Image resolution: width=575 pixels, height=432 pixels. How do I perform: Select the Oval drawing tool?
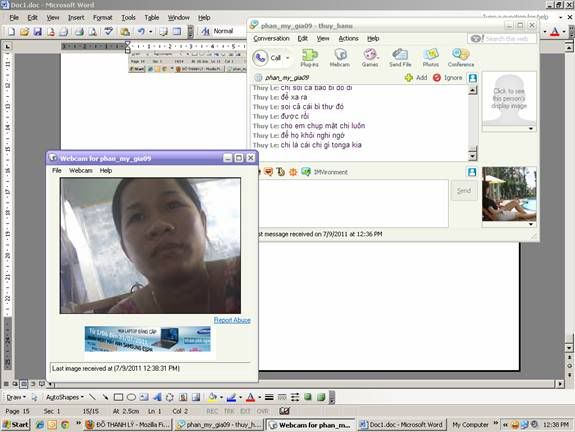coord(131,397)
